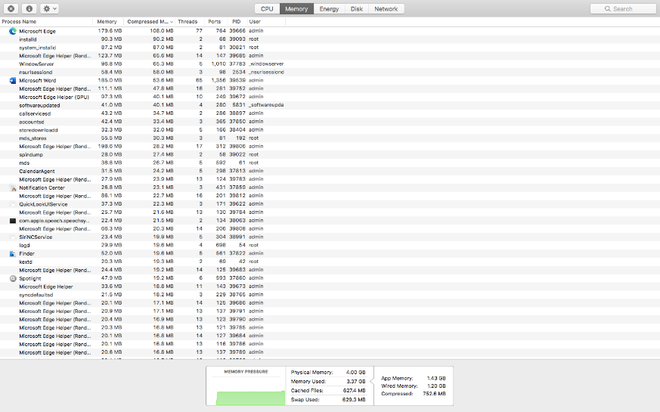Click the com.apple.speech process icon
The image size is (660, 412).
[13, 221]
